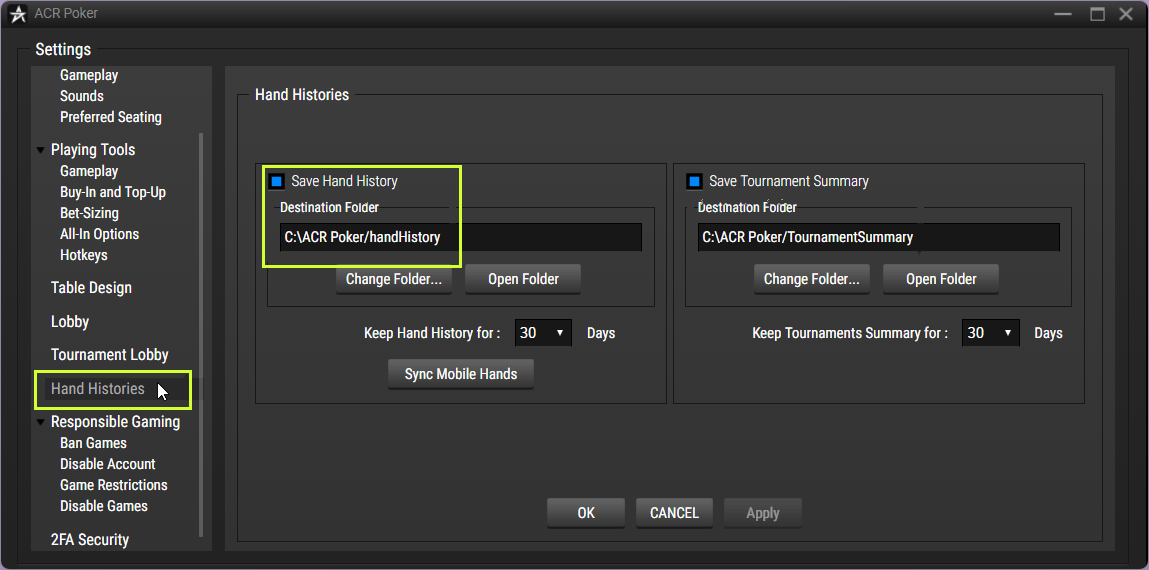
Task: Open Keep Hand History days dropdown
Action: 543,333
